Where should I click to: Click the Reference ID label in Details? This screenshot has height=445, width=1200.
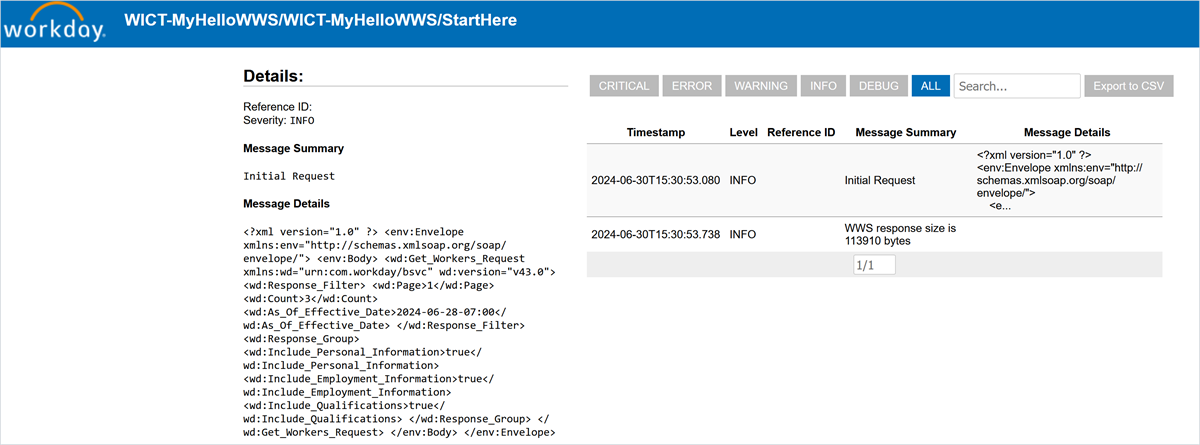click(x=278, y=106)
